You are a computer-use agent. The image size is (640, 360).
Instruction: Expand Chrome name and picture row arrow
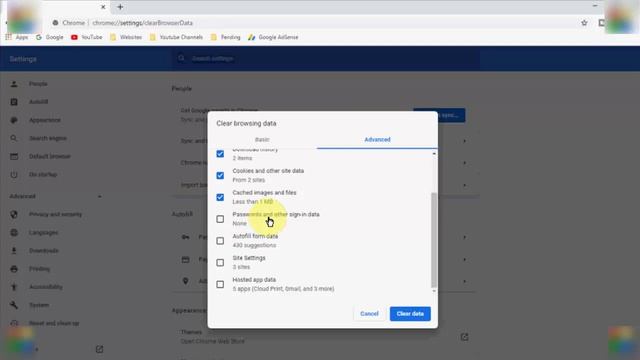(464, 163)
